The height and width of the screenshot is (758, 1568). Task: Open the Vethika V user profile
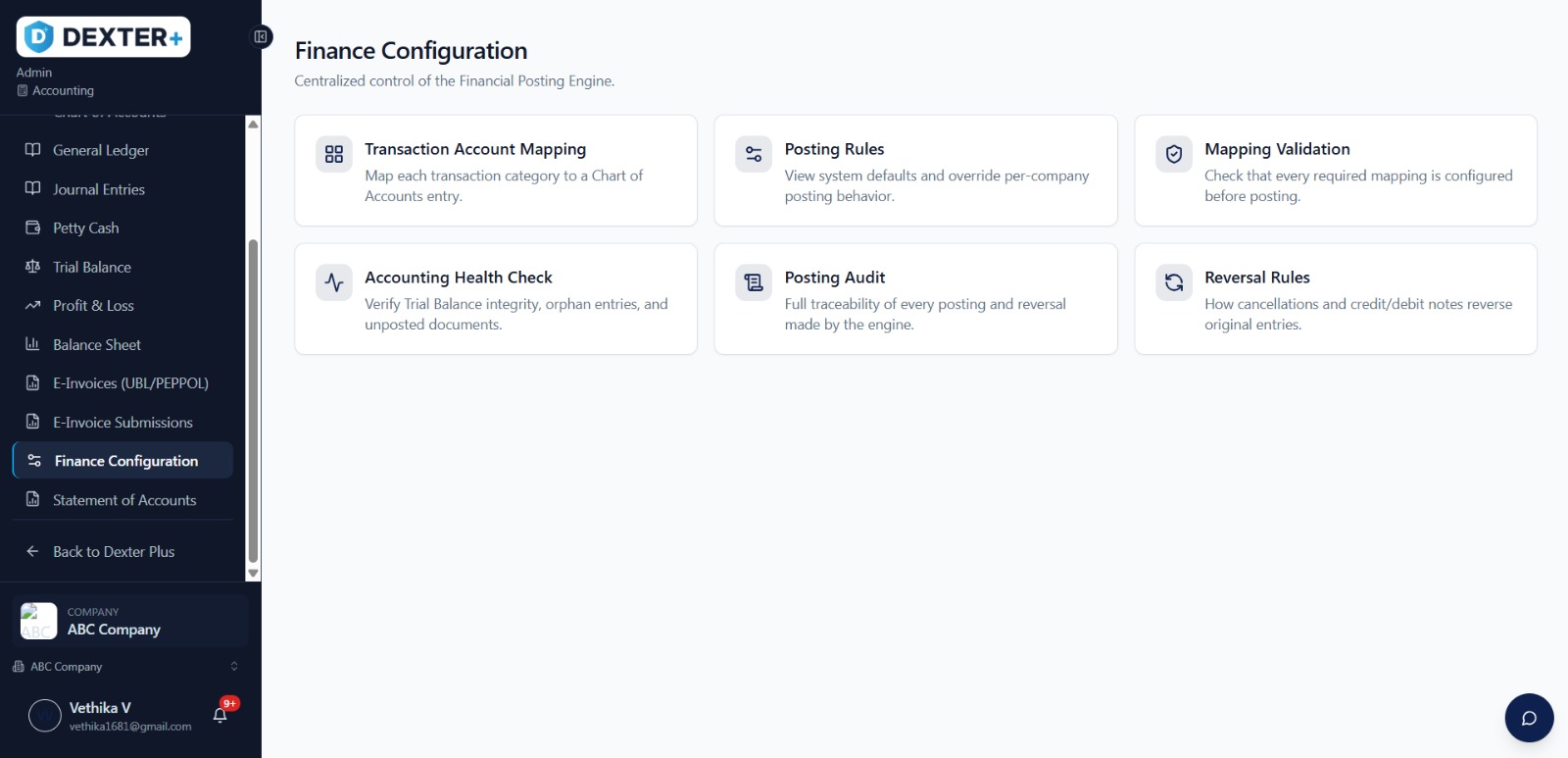tap(110, 716)
